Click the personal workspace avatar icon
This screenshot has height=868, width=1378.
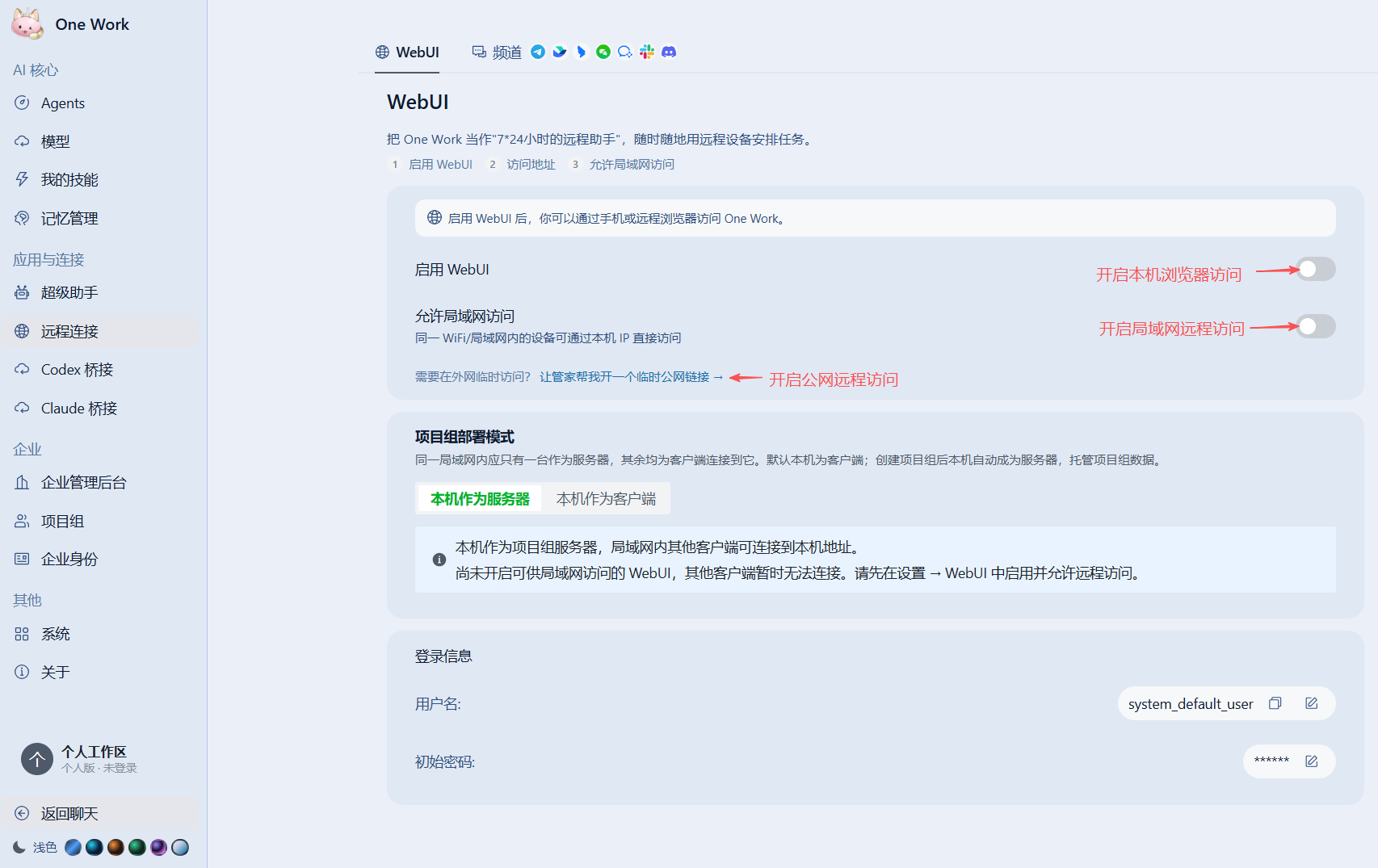[x=37, y=759]
